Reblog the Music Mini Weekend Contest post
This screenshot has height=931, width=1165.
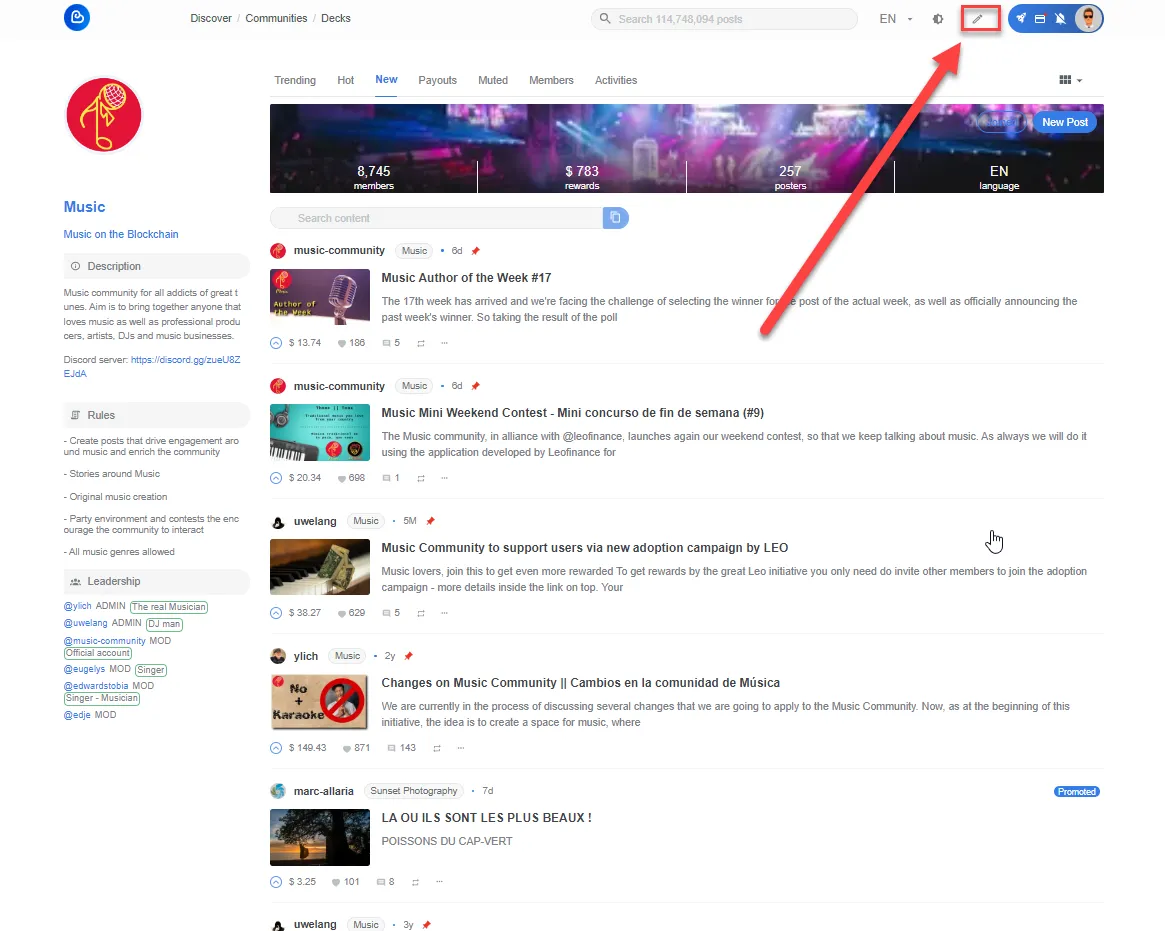(421, 478)
